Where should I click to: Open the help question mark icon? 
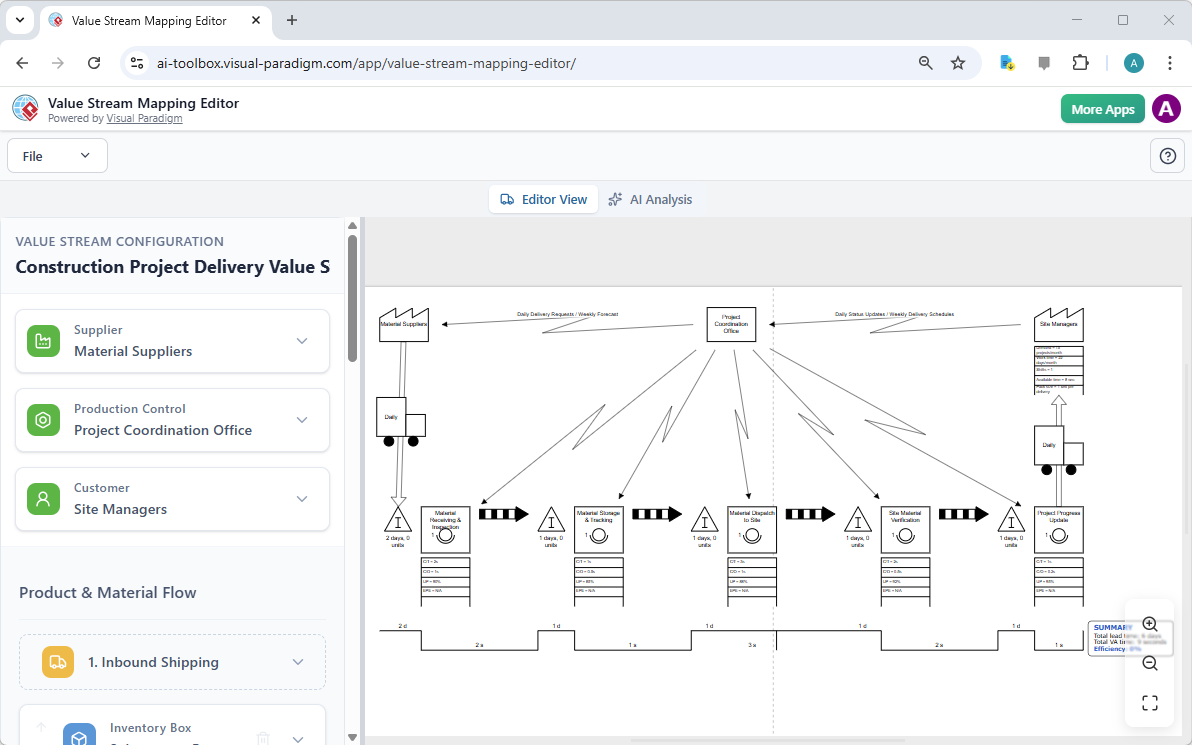tap(1167, 155)
